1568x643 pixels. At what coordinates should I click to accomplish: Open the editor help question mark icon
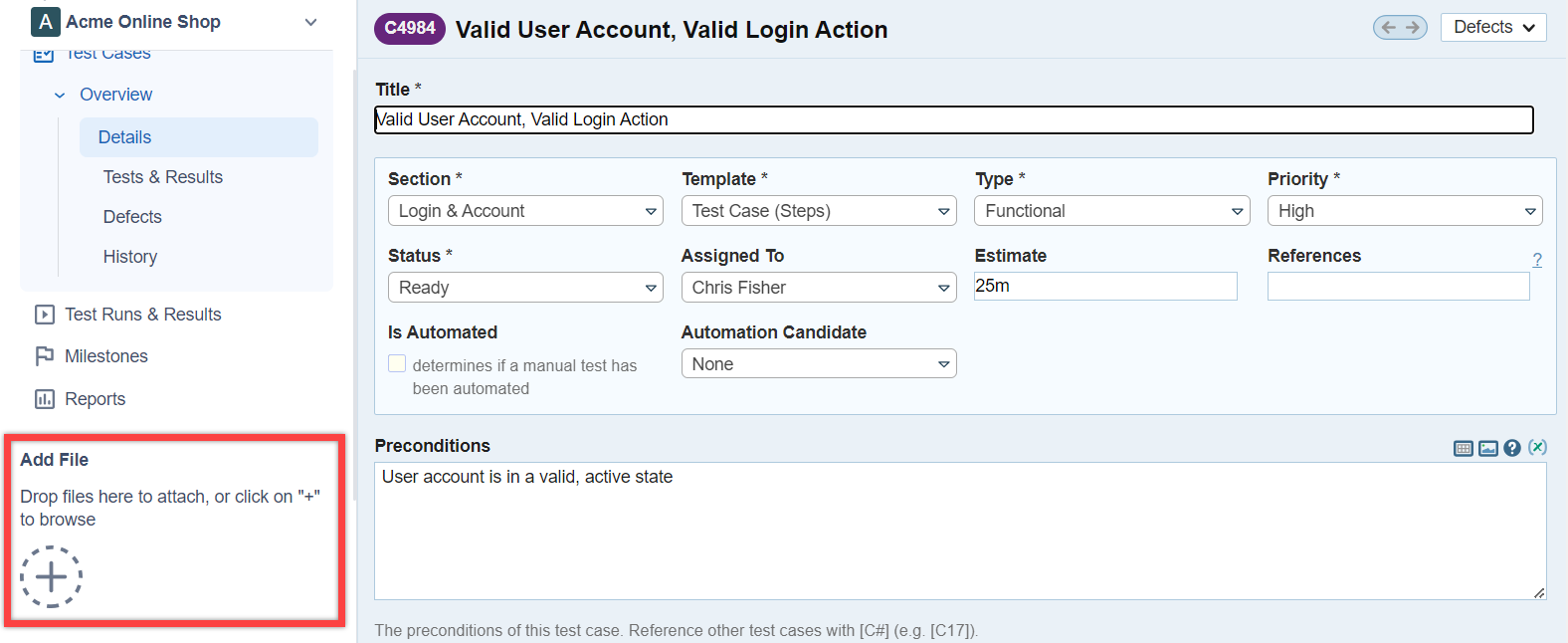pos(1512,448)
